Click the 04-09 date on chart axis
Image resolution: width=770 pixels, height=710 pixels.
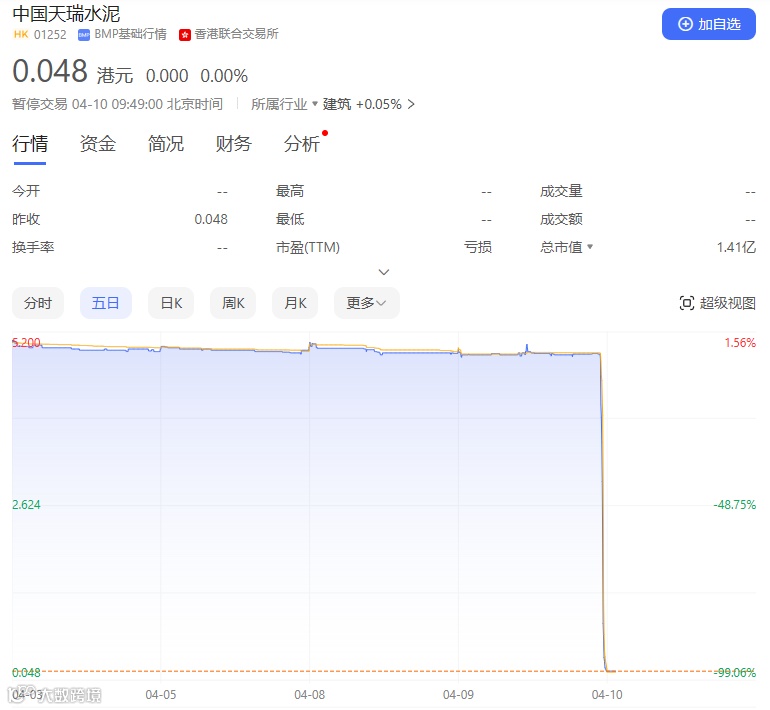coord(458,695)
